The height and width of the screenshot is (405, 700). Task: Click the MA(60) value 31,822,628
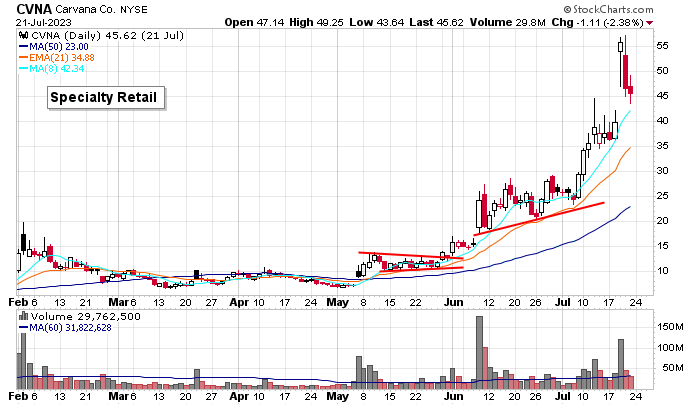point(87,328)
